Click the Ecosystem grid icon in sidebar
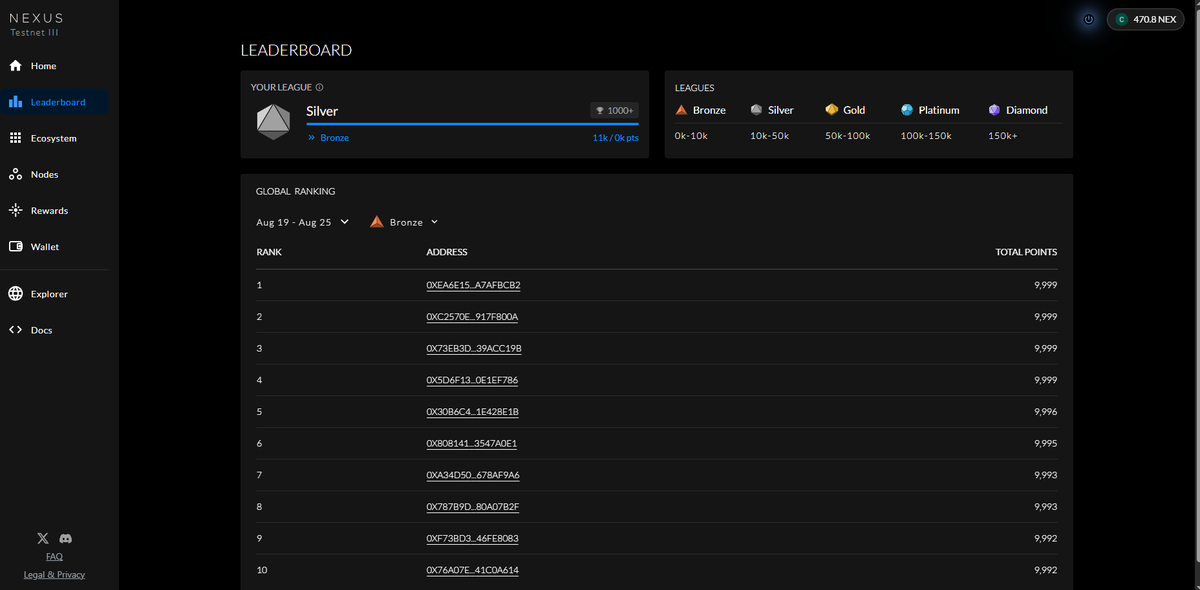 tap(15, 138)
